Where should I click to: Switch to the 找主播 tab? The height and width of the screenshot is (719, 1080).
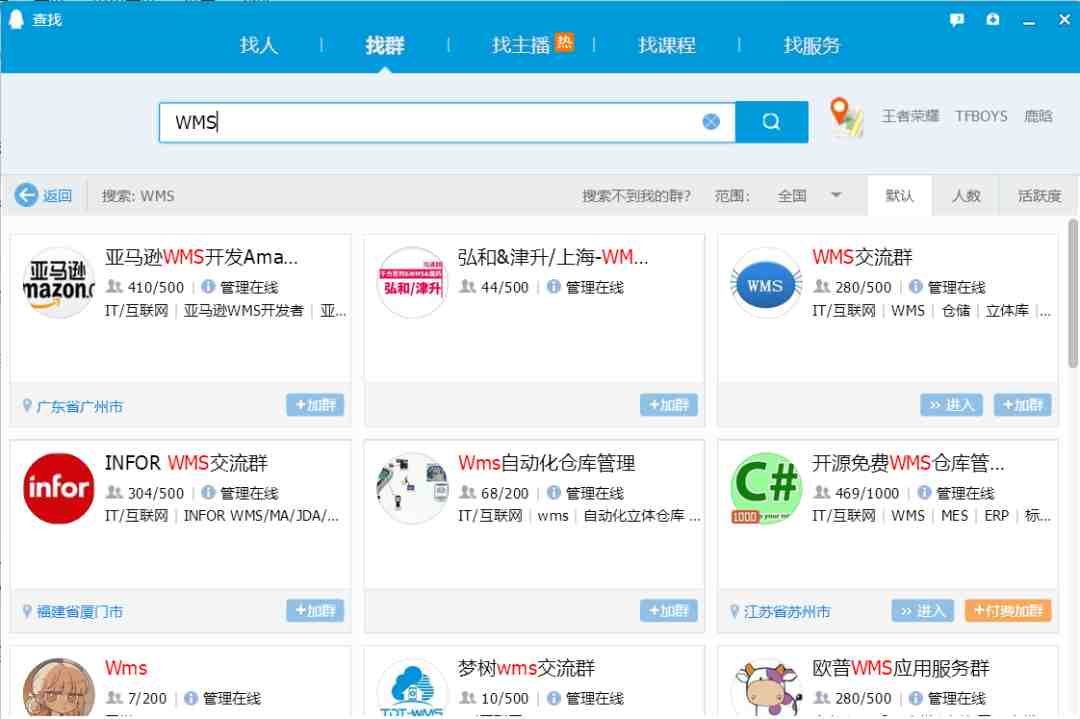(521, 45)
